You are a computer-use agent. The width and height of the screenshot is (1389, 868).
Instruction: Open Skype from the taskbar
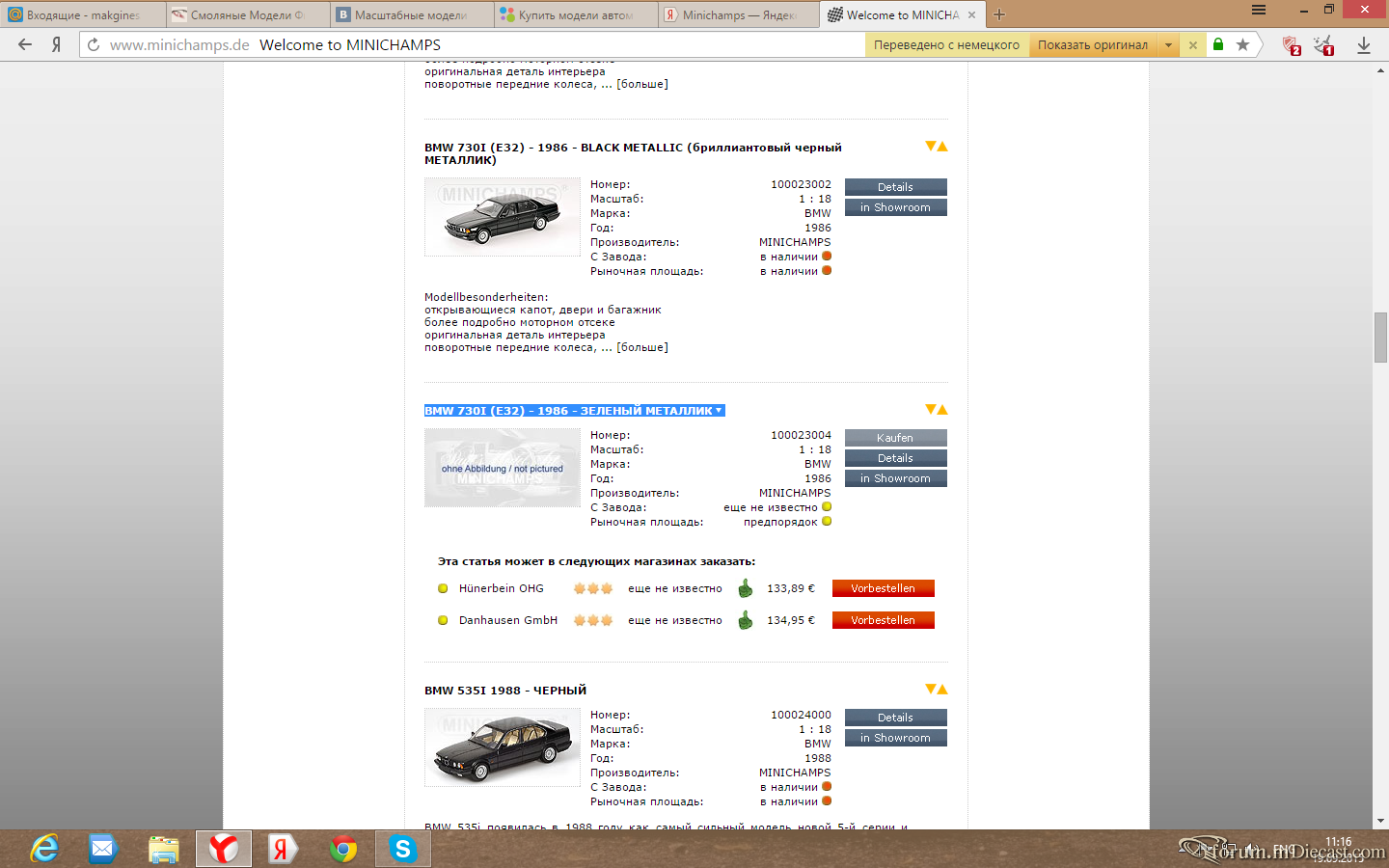403,849
